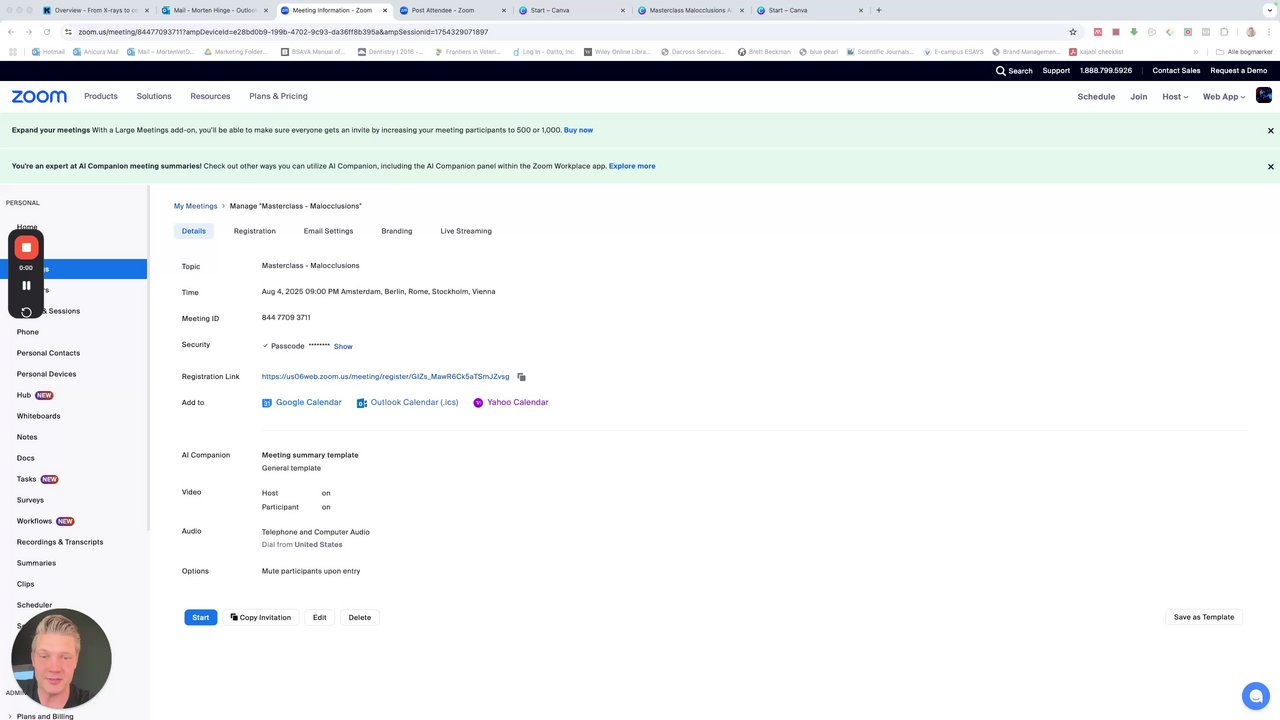Go back in browser history
The height and width of the screenshot is (720, 1280).
[x=13, y=32]
